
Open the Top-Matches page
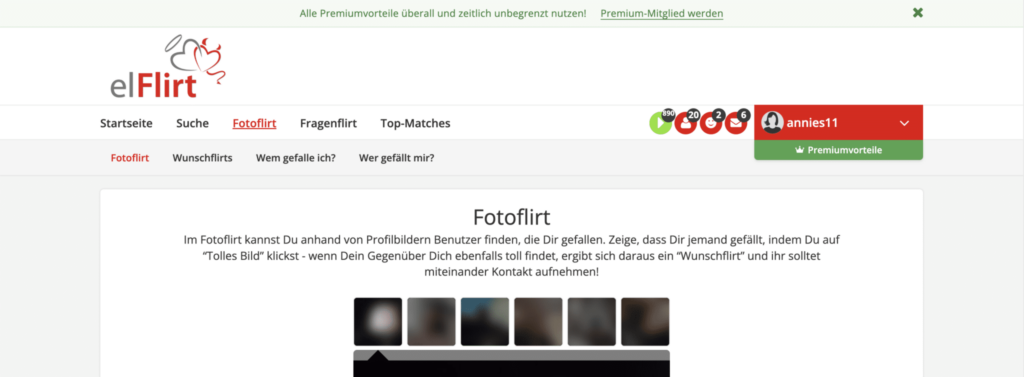pyautogui.click(x=415, y=123)
